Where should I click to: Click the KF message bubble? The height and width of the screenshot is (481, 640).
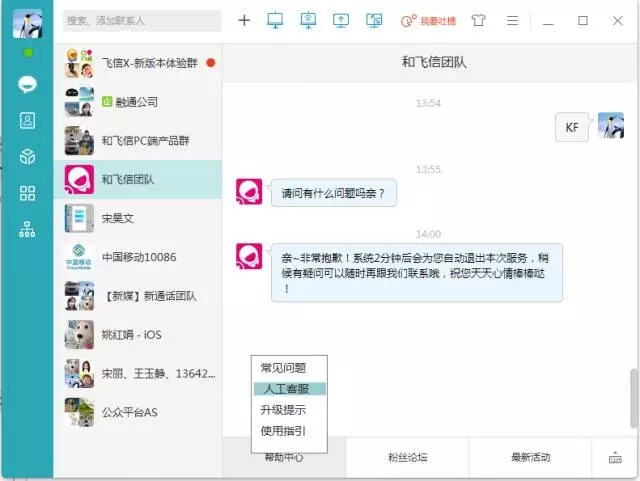tap(572, 127)
